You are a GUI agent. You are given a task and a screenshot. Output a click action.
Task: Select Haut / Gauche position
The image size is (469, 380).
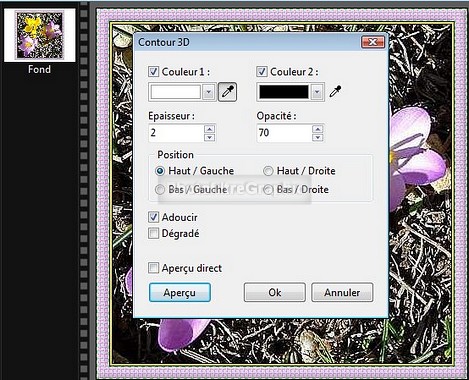coord(160,171)
